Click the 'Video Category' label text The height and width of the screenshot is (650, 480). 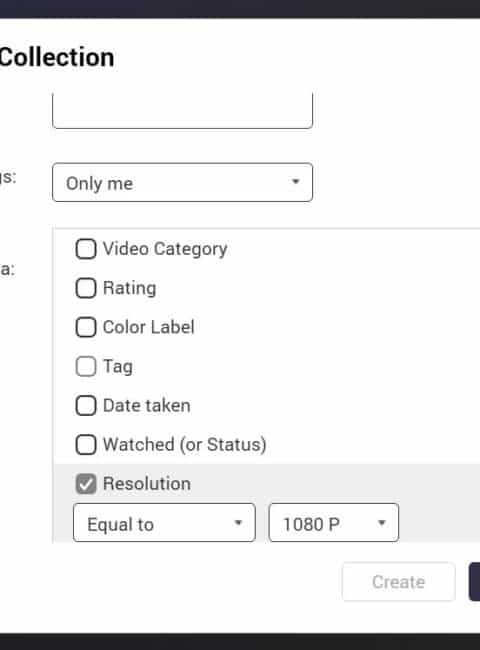click(x=165, y=250)
